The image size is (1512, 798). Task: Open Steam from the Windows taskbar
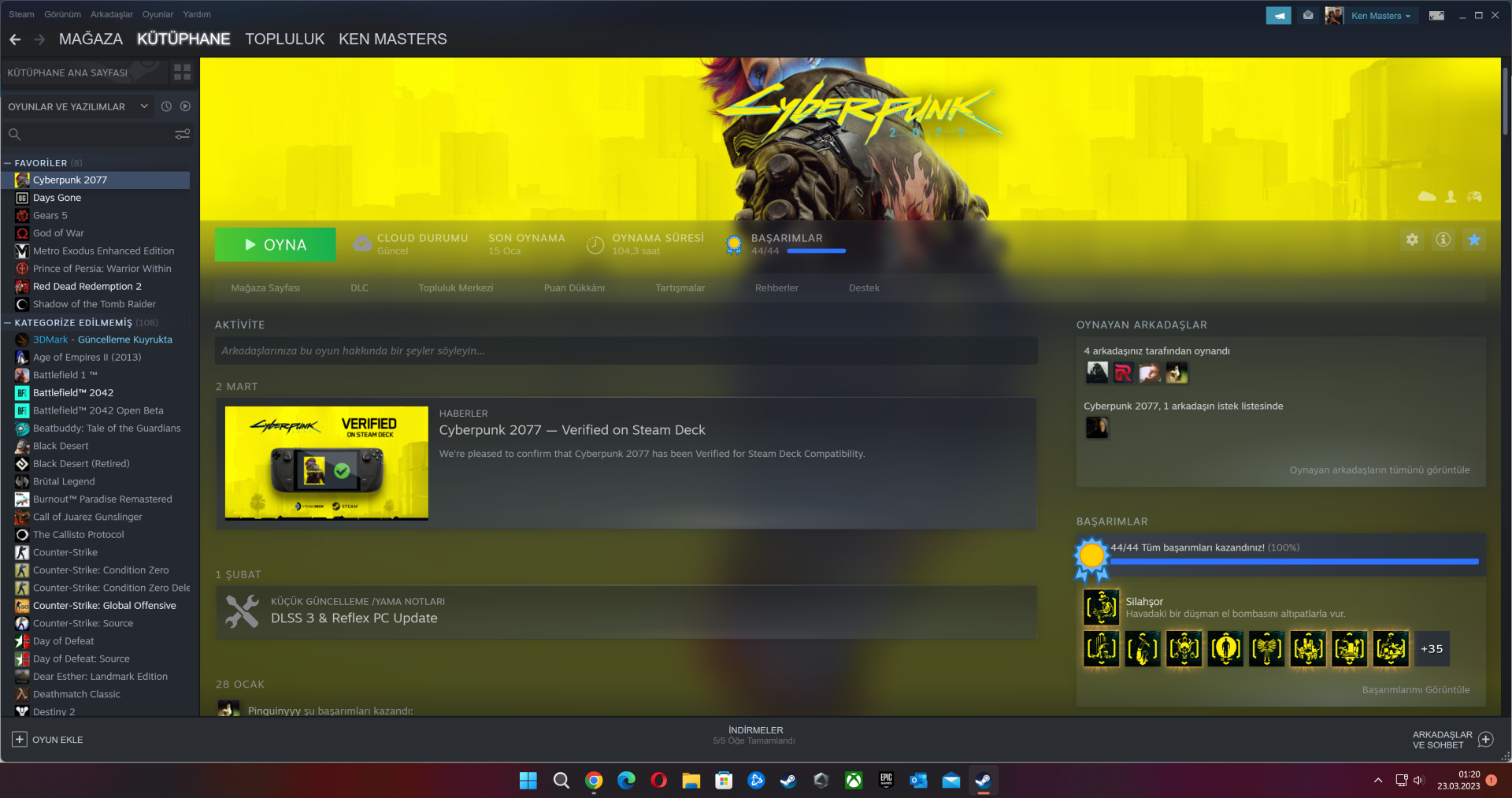(983, 781)
